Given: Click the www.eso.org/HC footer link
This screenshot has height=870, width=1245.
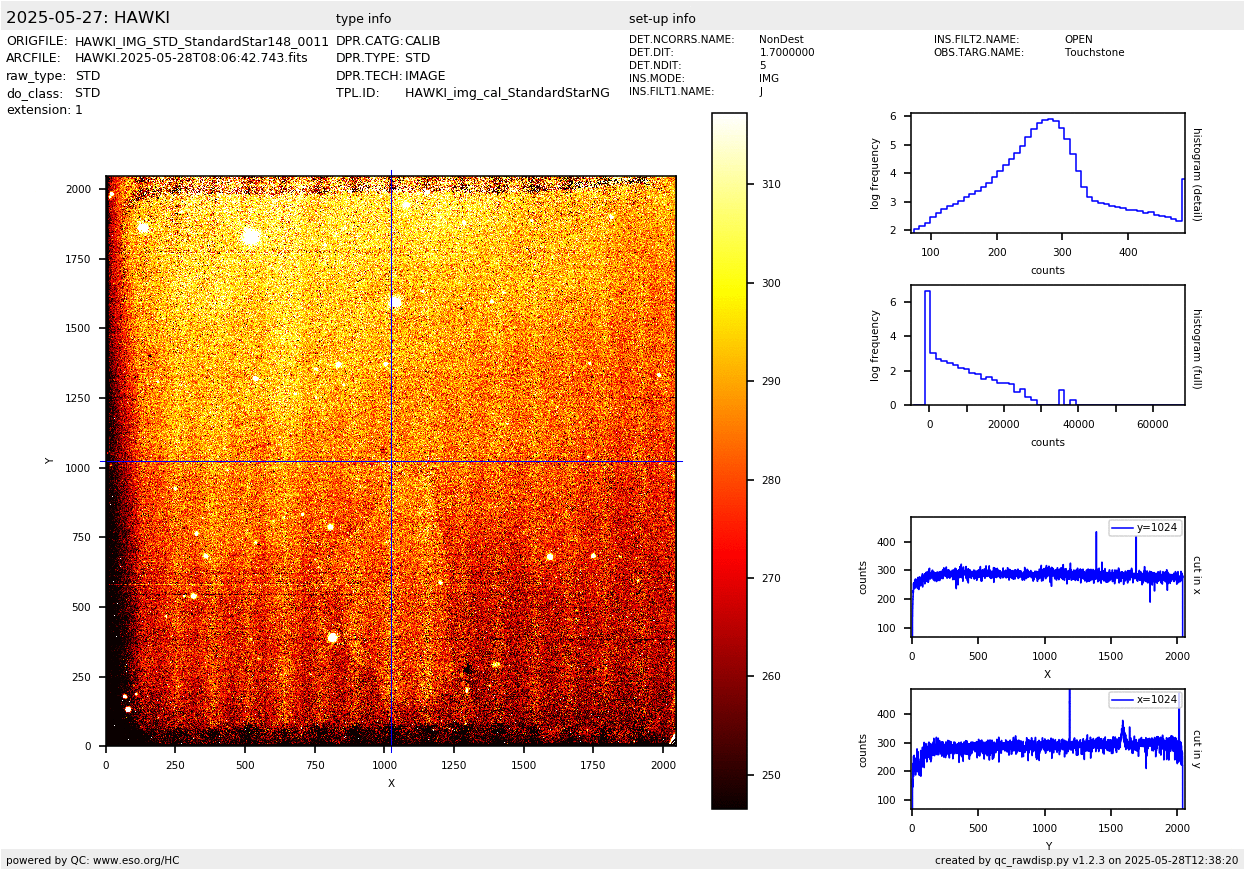Looking at the screenshot, I should 134,860.
